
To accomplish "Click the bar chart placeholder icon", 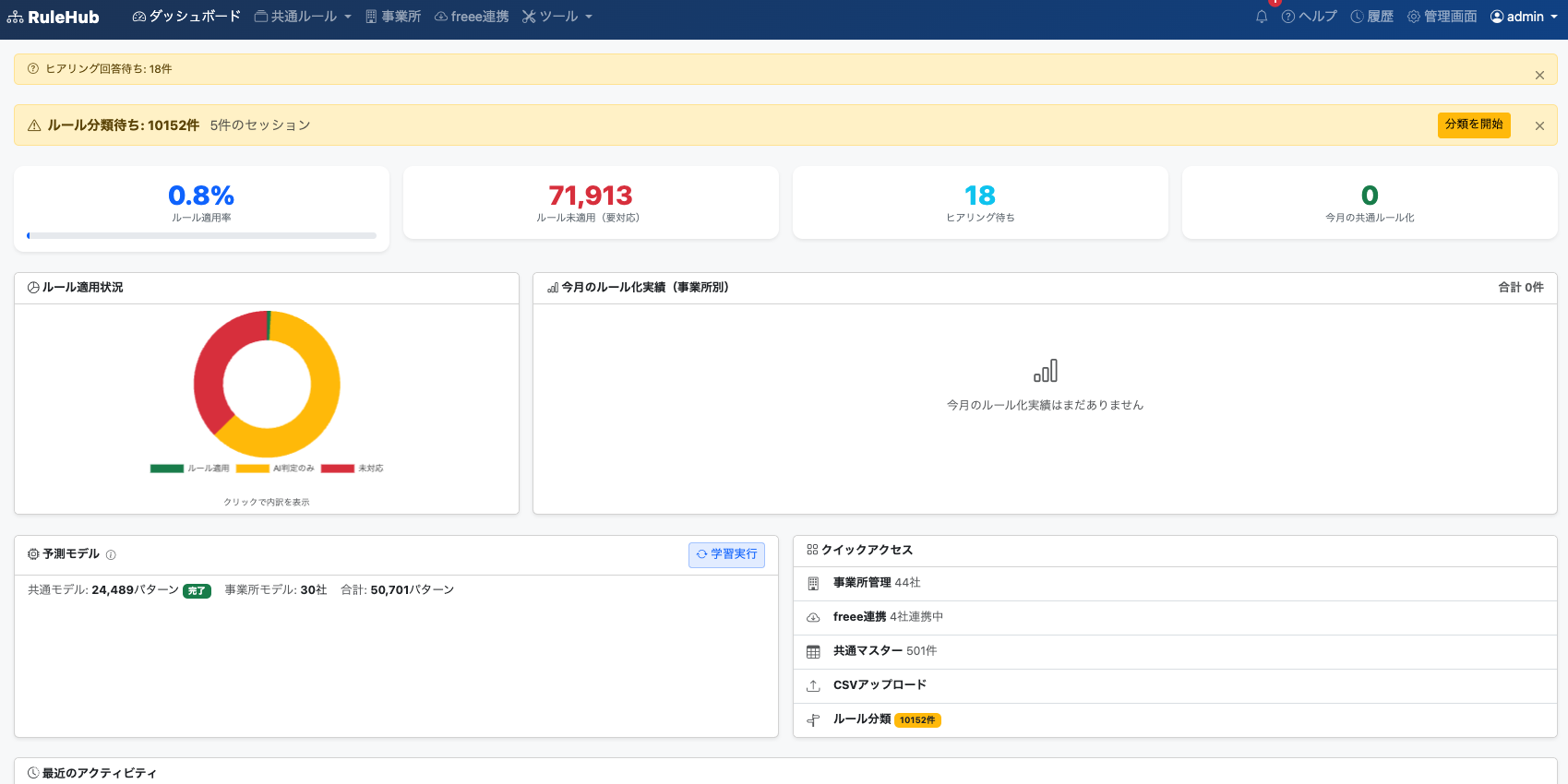I will click(1046, 371).
